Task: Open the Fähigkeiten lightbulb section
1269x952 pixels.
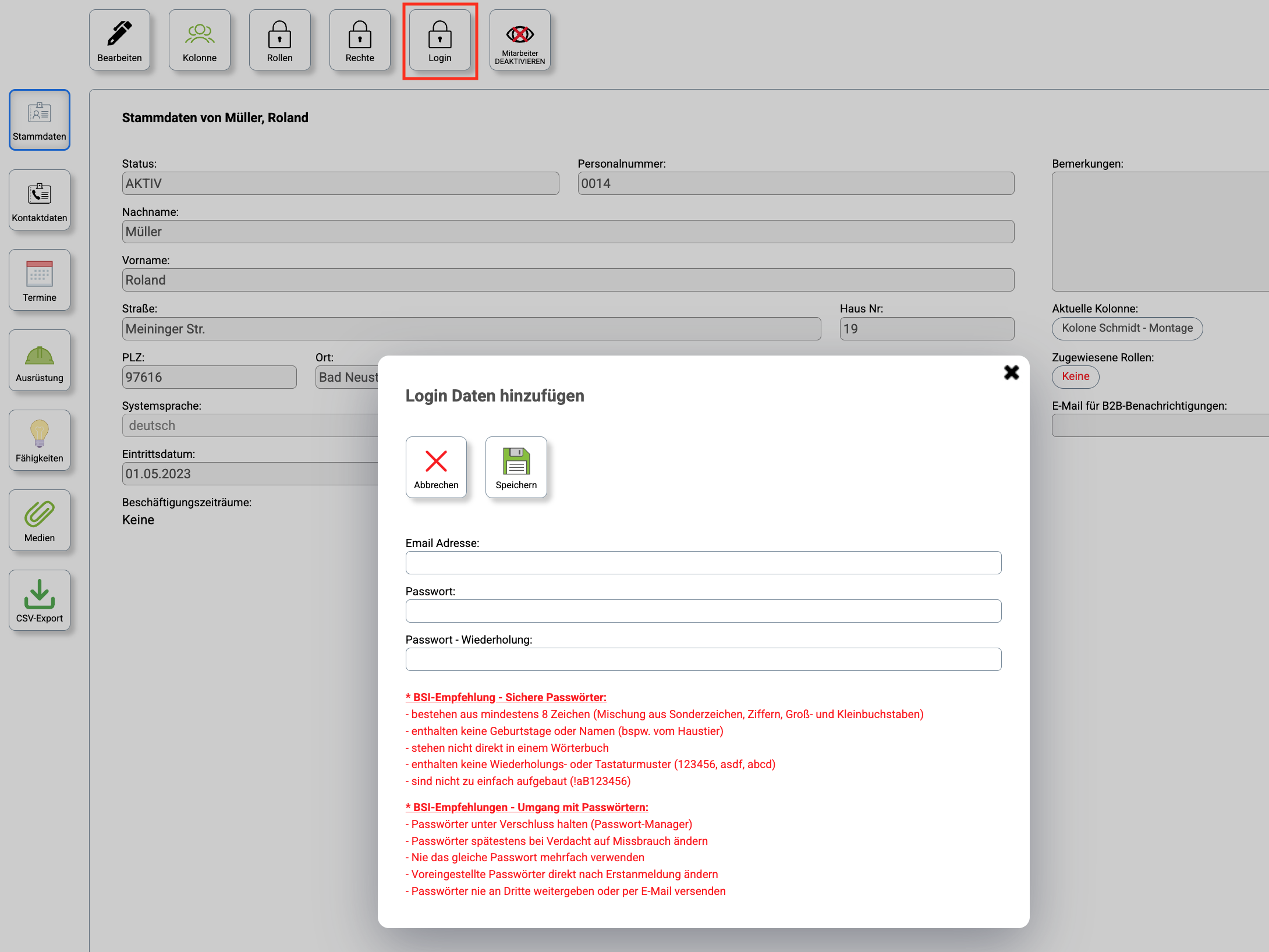Action: pos(40,441)
